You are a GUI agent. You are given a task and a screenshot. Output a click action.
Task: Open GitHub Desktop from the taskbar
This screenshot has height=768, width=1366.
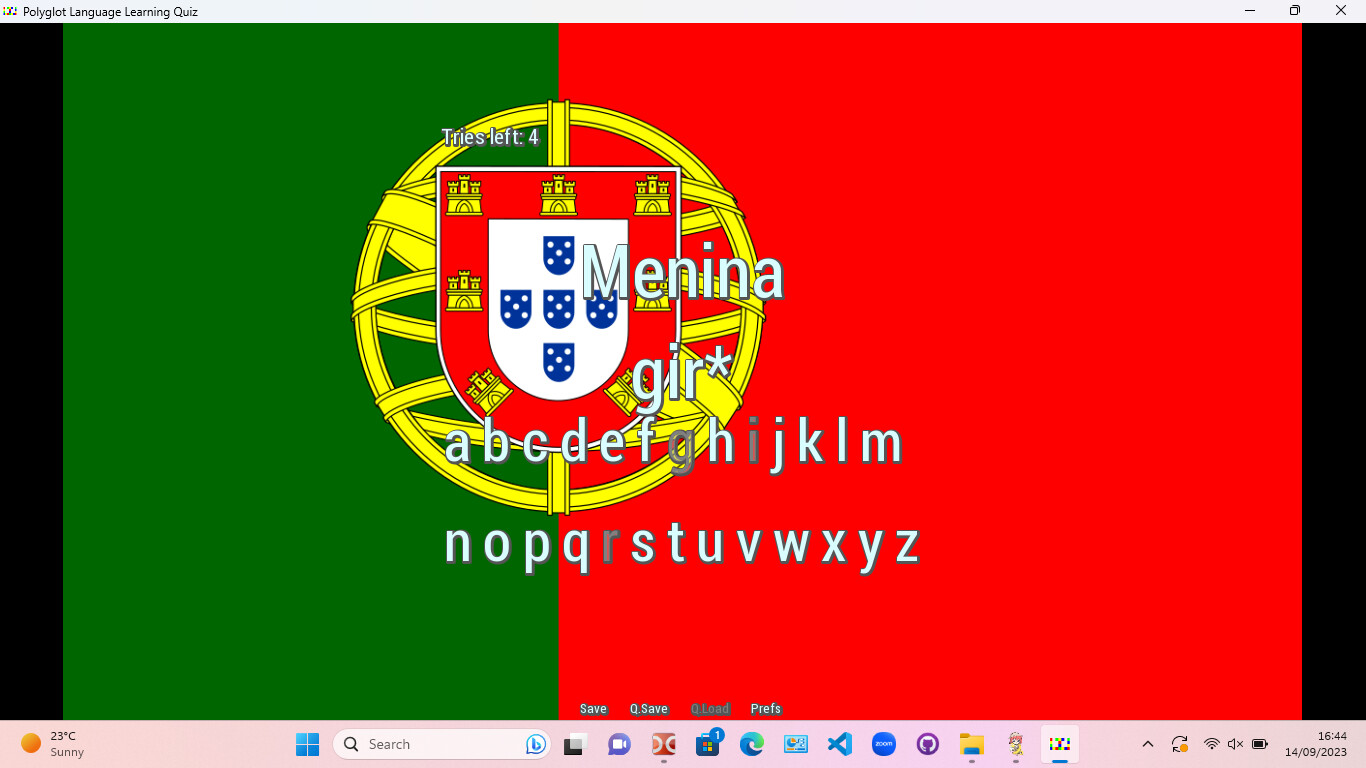(x=927, y=744)
